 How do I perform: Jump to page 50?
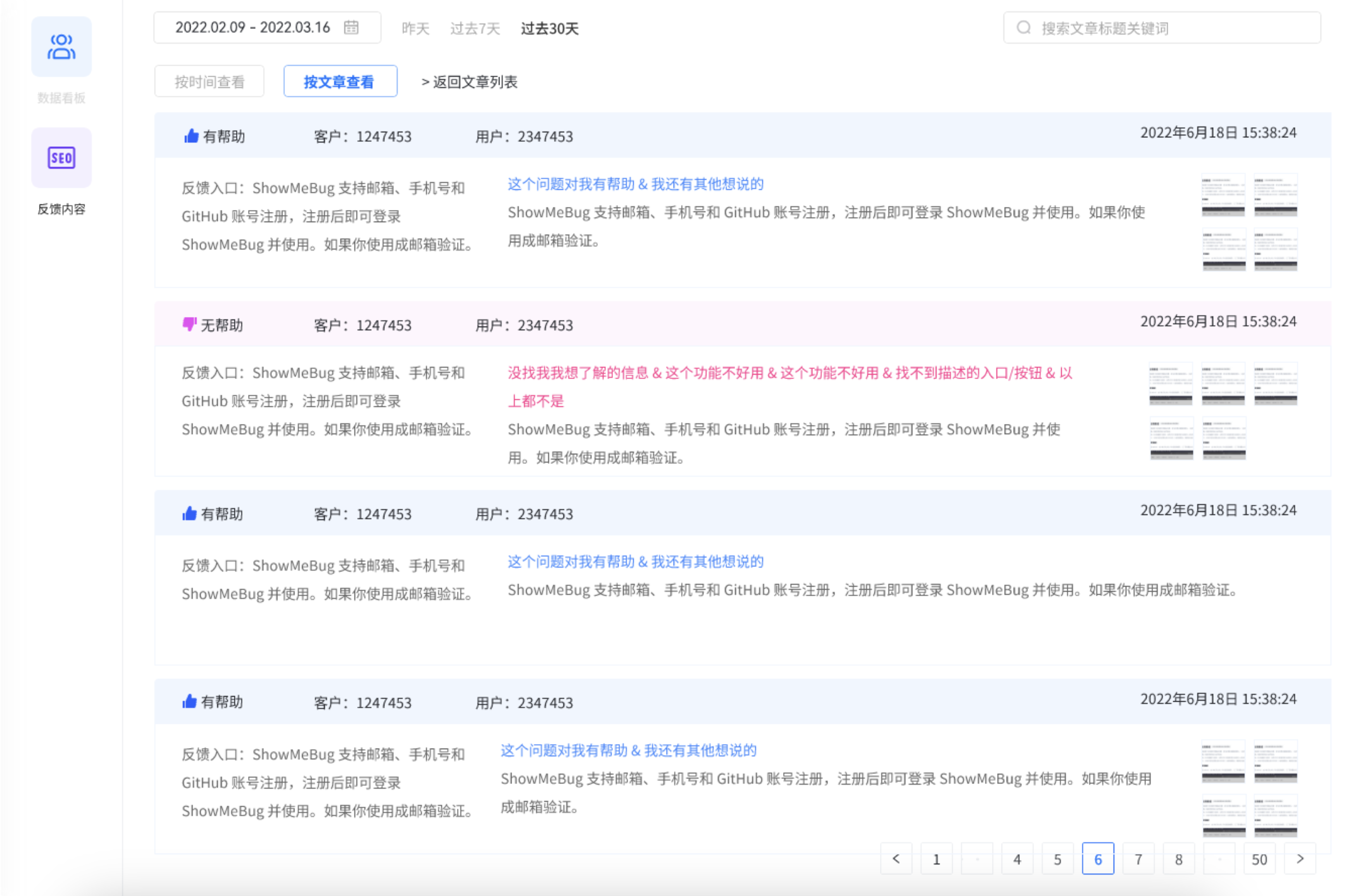[1259, 859]
